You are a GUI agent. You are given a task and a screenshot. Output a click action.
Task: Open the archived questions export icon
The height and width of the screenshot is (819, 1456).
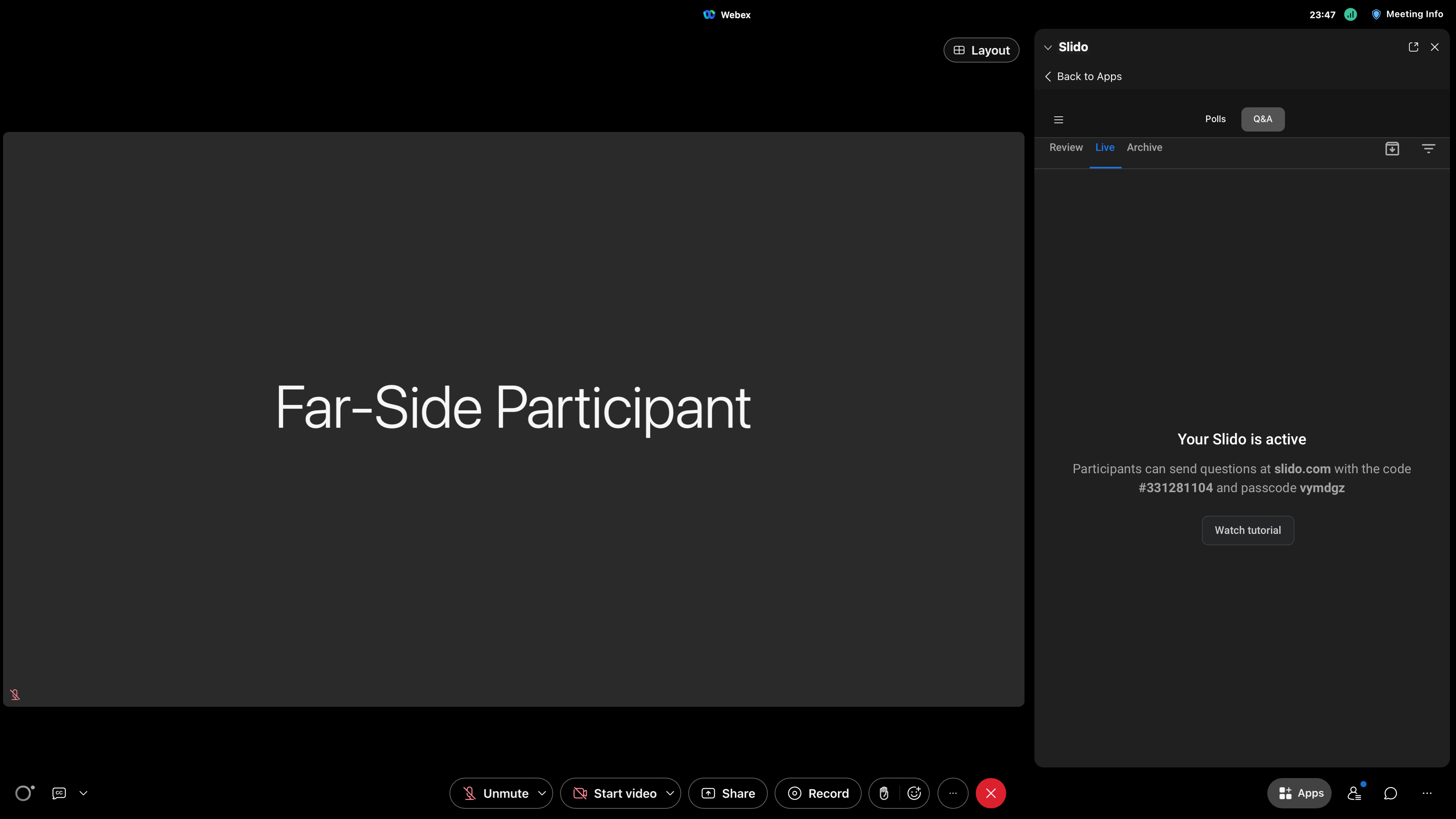coord(1392,148)
